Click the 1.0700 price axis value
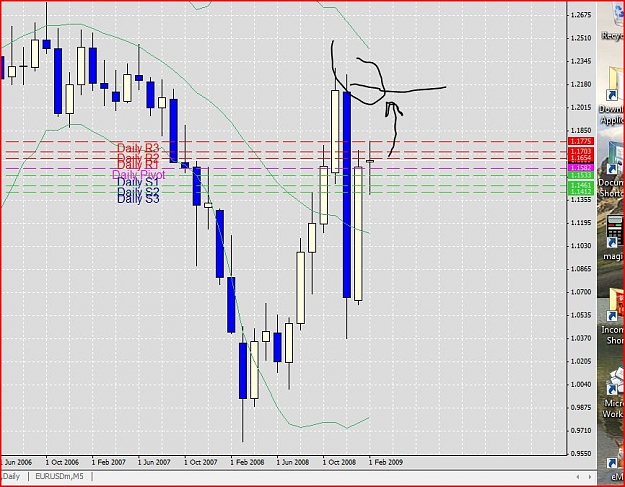Viewport: 625px width, 487px height. tap(581, 292)
